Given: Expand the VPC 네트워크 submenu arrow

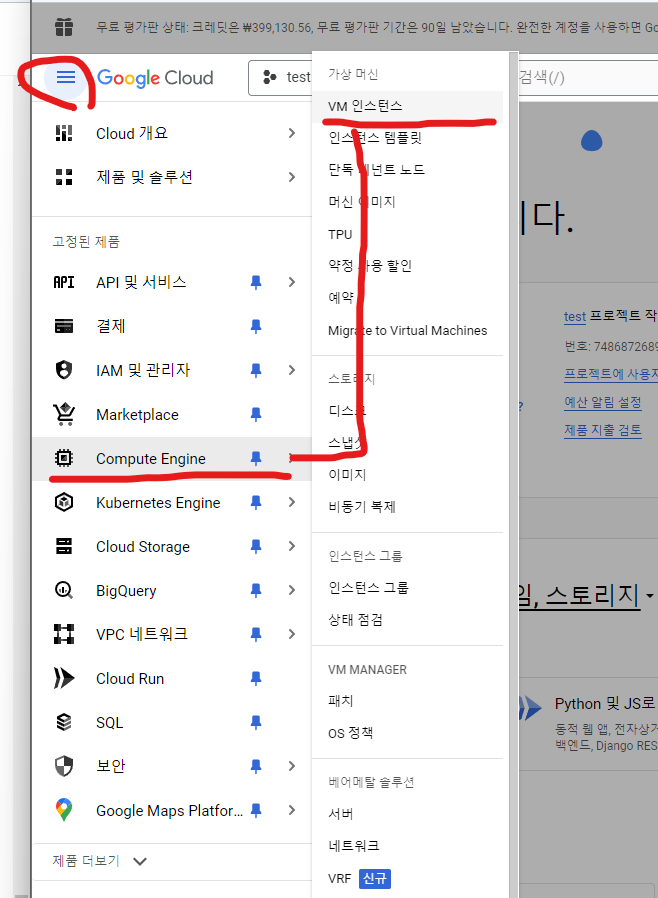Looking at the screenshot, I should [292, 634].
